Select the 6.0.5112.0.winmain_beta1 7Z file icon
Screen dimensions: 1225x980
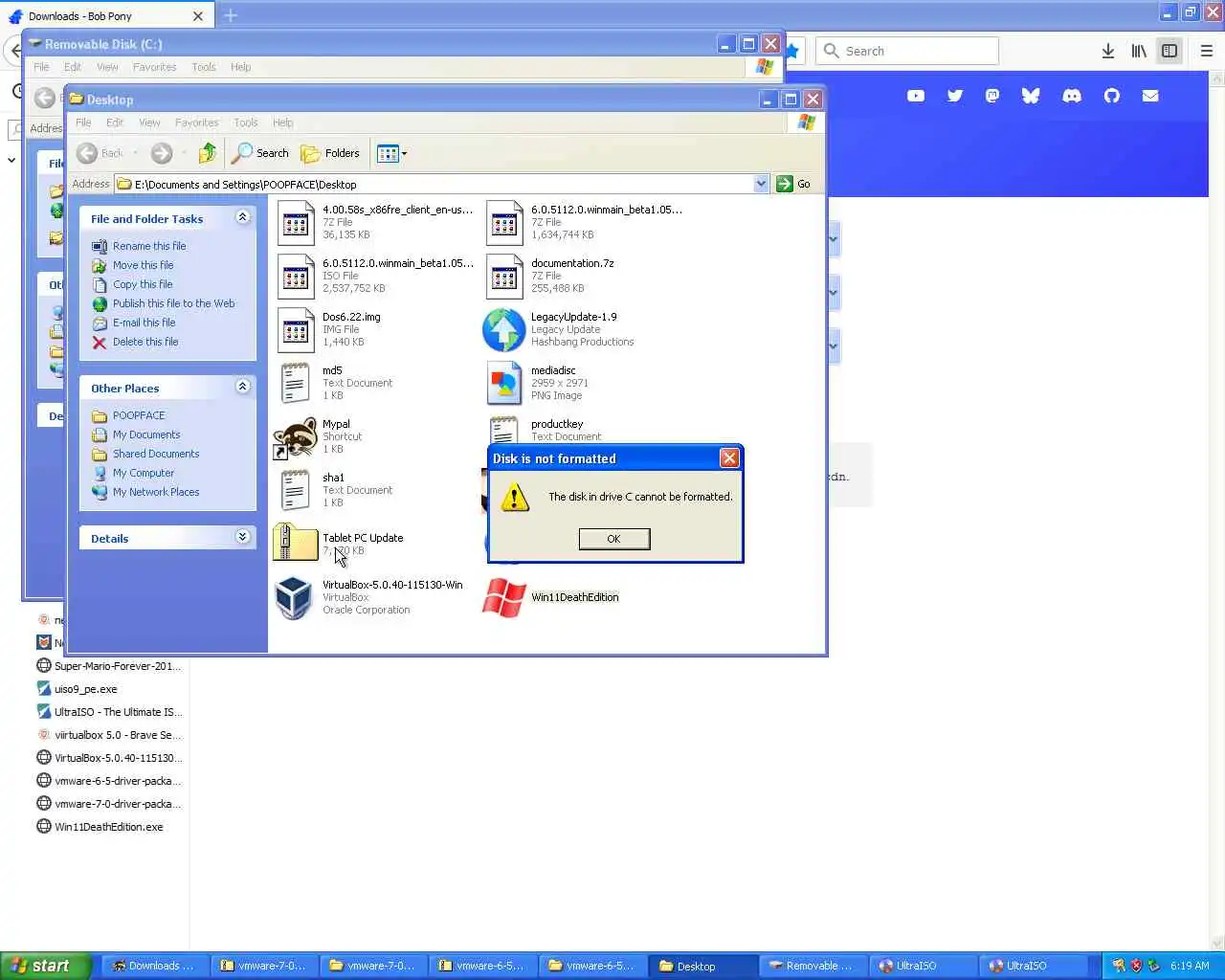click(x=504, y=222)
